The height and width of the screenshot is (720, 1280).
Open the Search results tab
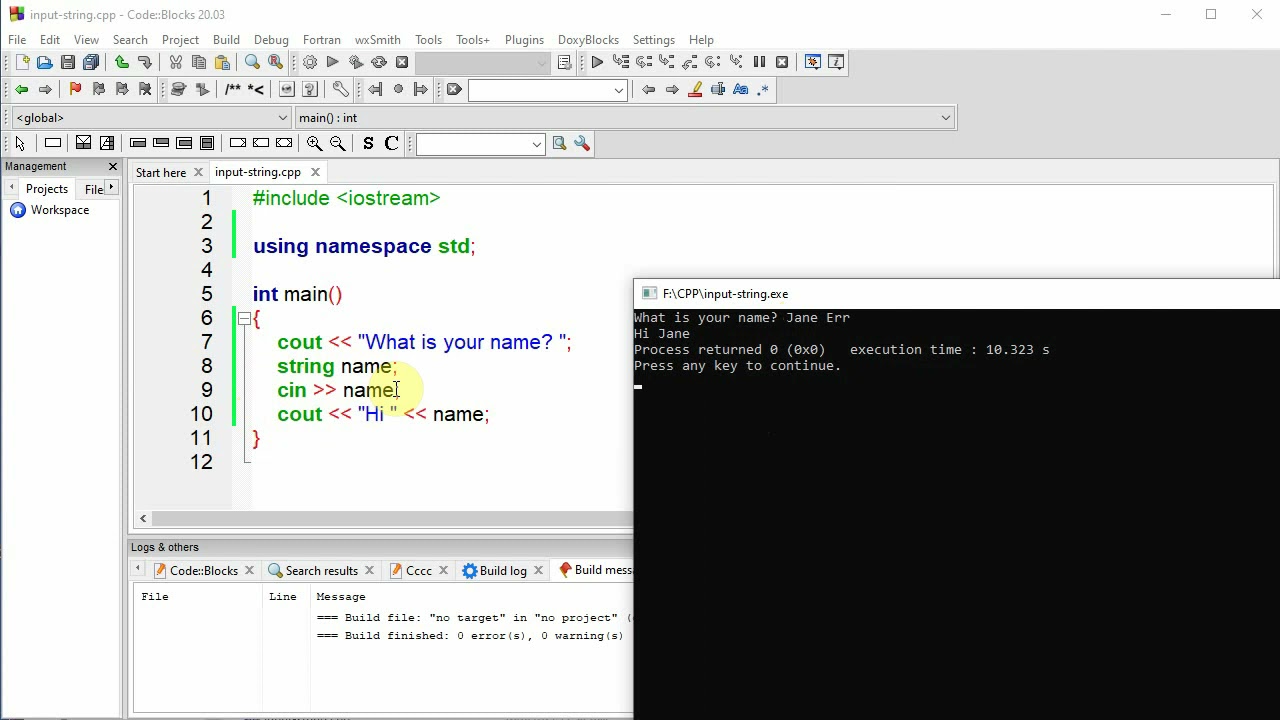(322, 571)
